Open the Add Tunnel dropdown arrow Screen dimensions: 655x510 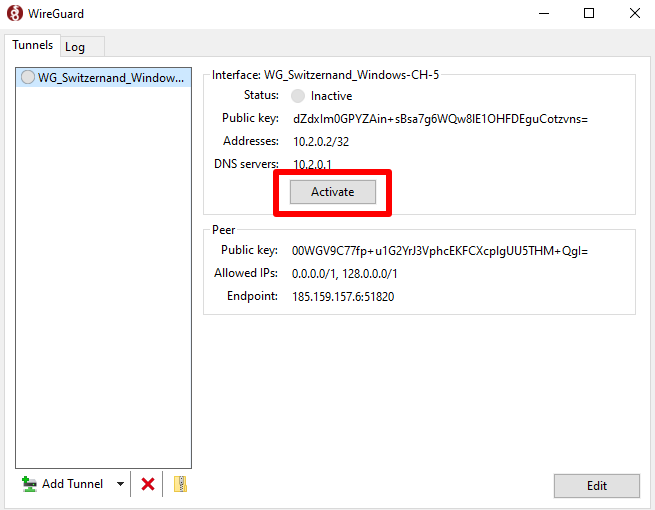pos(120,484)
